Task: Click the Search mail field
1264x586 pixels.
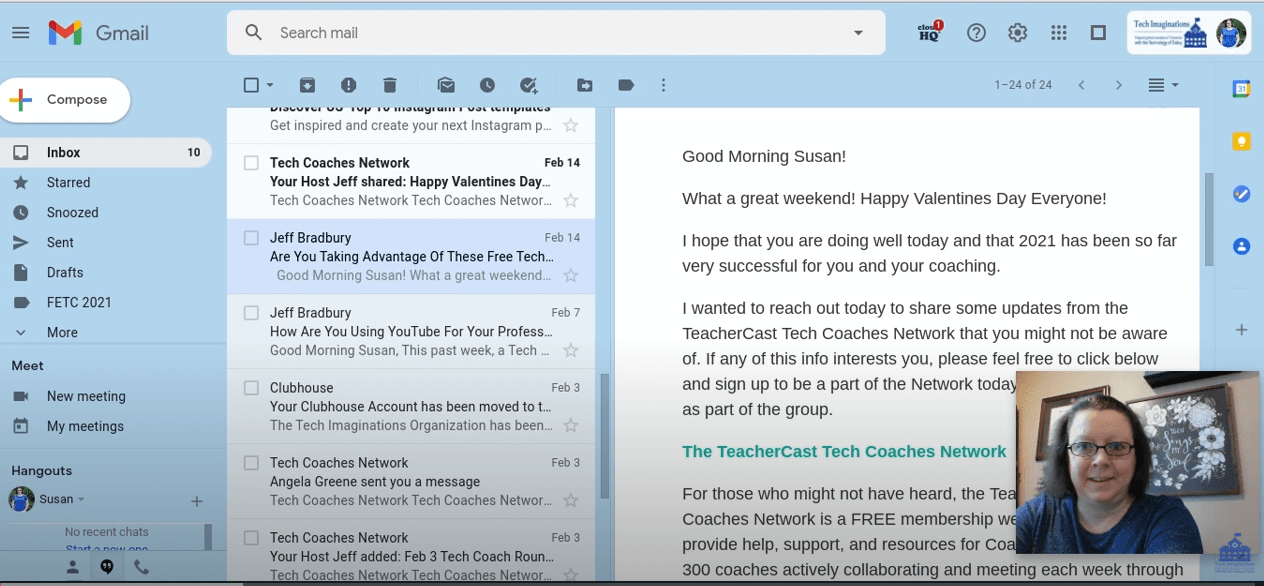Action: pos(555,33)
